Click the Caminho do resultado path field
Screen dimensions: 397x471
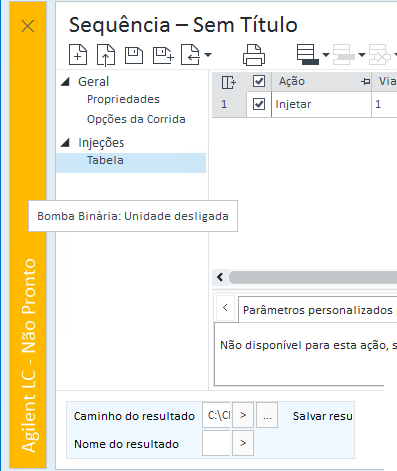pos(216,415)
